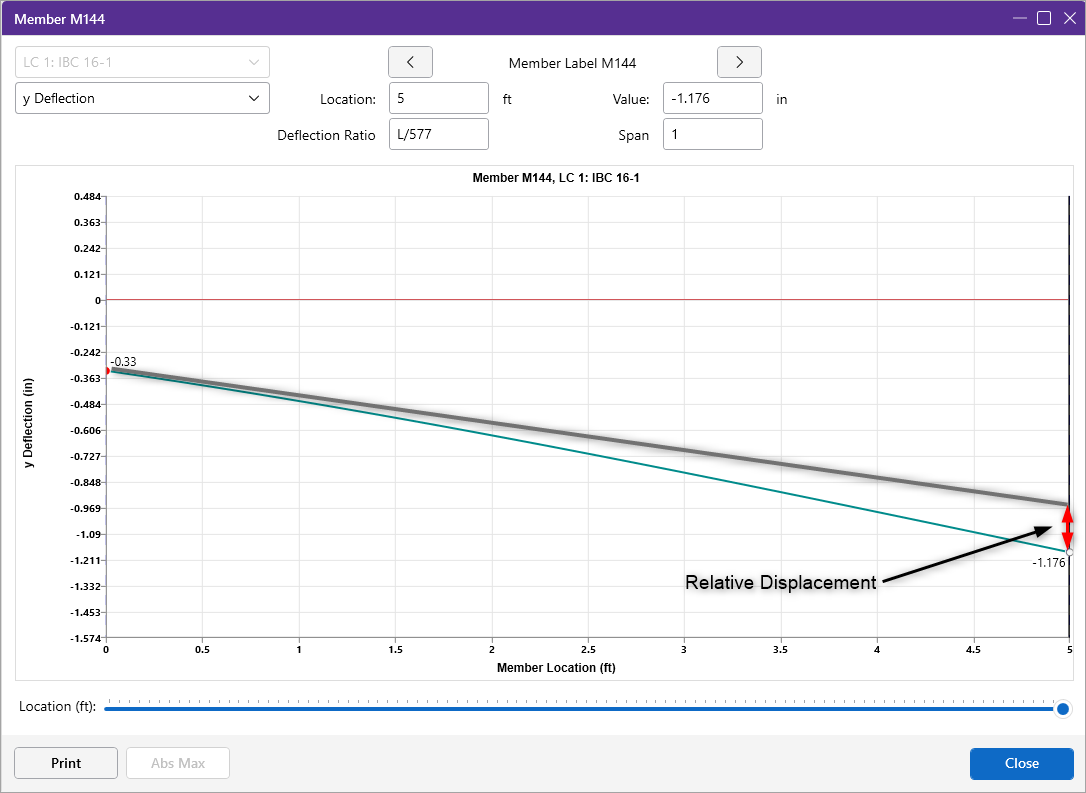The height and width of the screenshot is (793, 1086).
Task: Open the y Deflection diagram type dropdown
Action: [142, 98]
